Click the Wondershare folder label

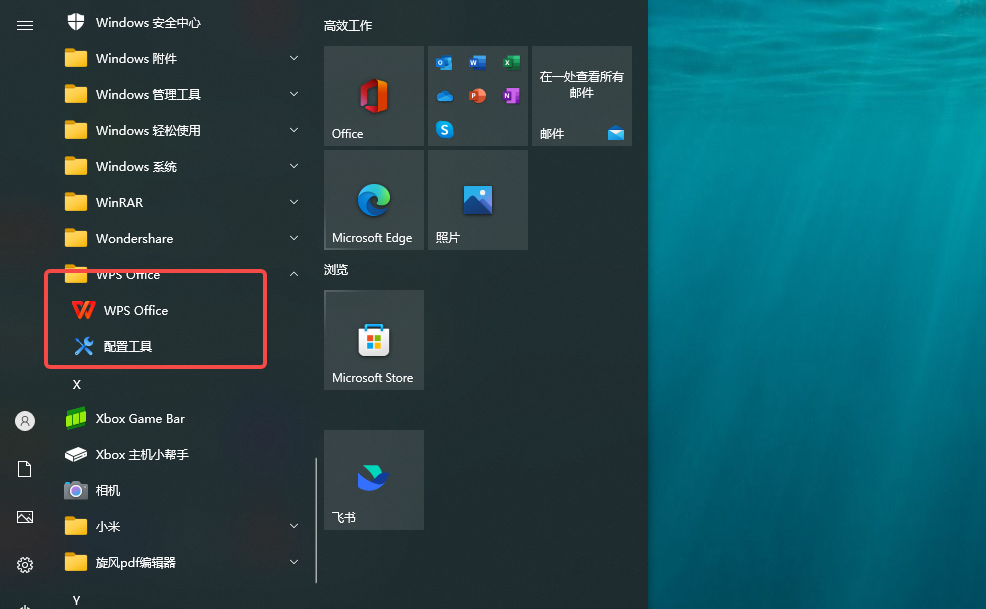134,238
